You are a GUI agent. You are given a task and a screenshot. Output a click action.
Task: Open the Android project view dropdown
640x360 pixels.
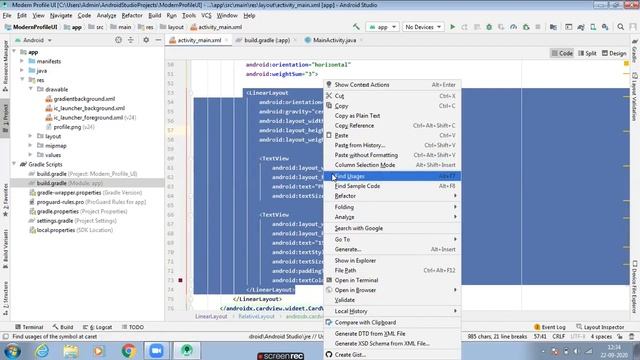(33, 40)
